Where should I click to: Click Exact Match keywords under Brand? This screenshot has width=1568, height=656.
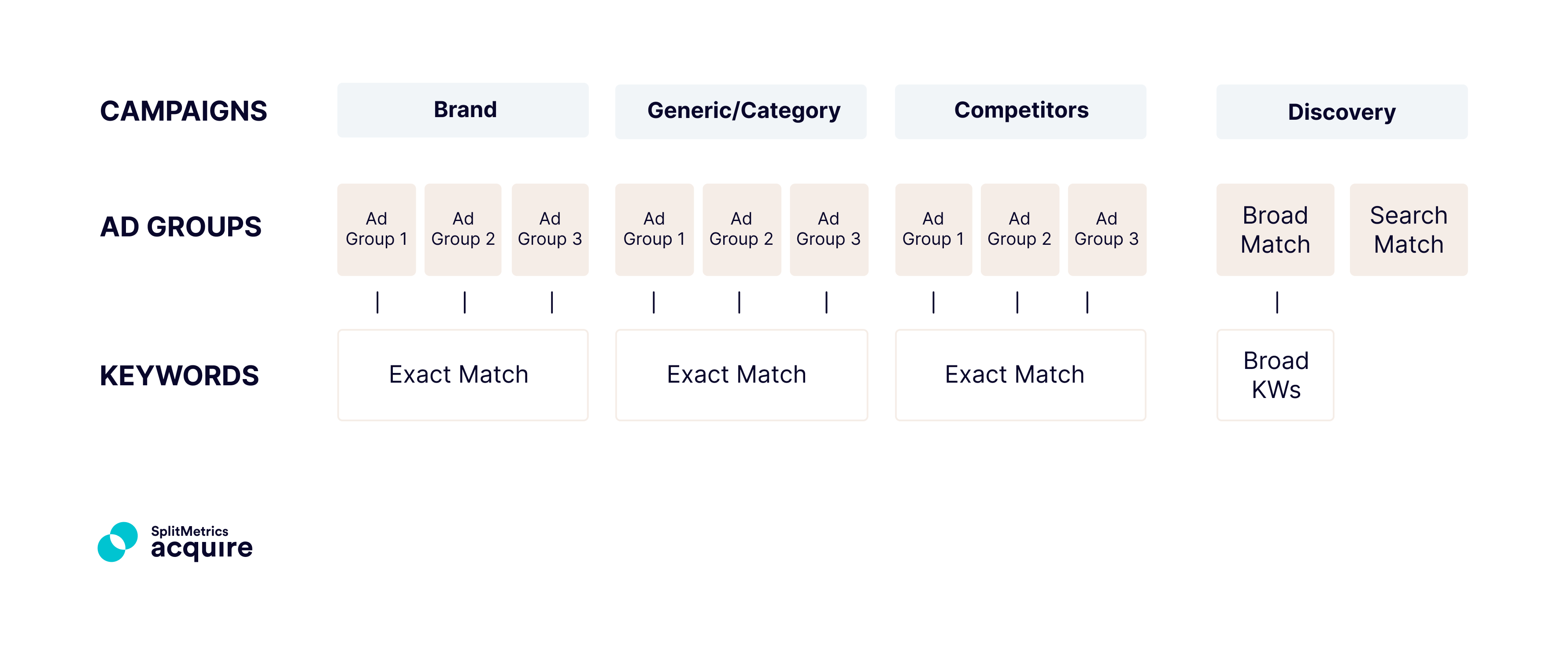point(462,375)
